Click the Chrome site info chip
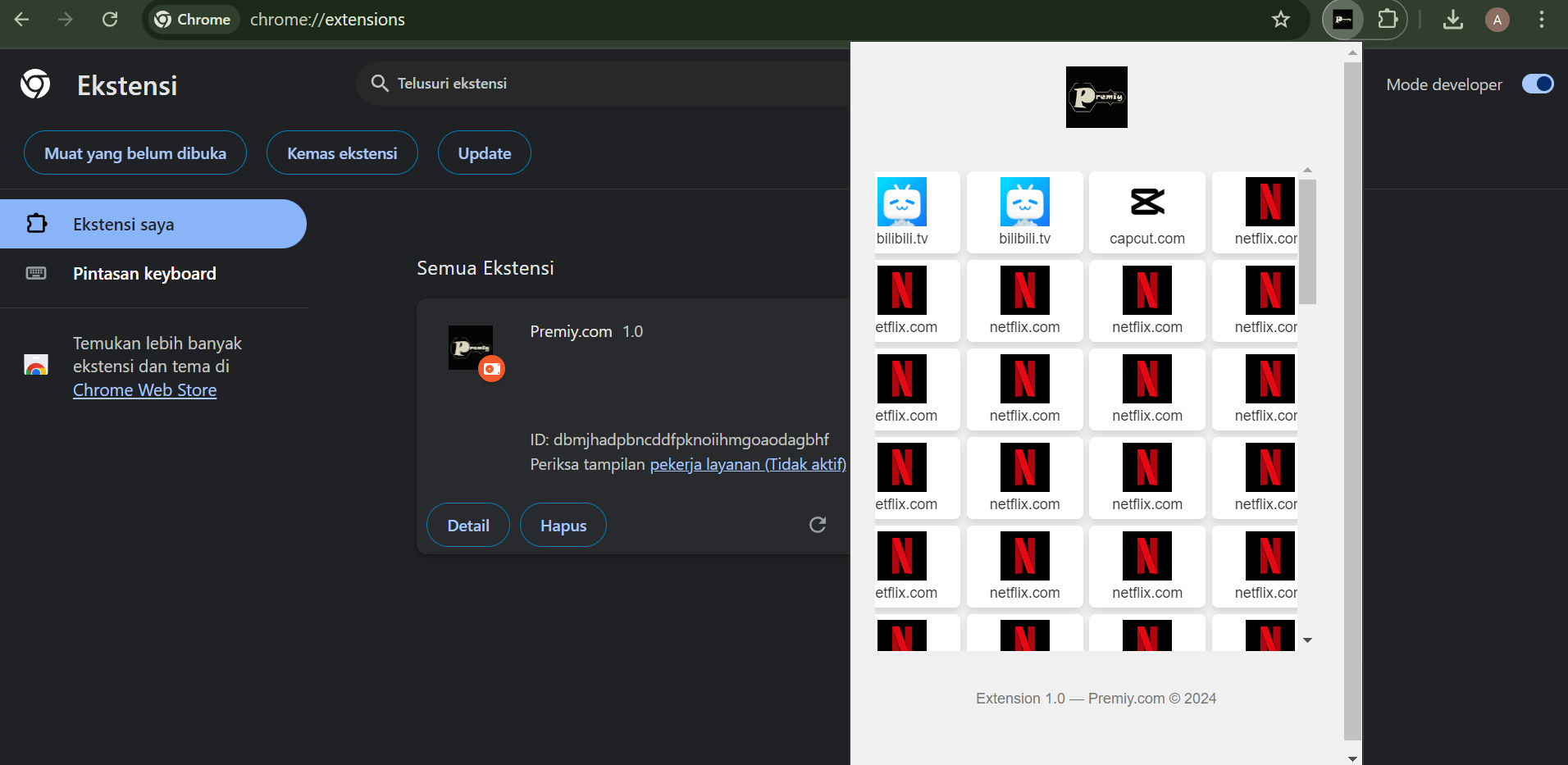1568x765 pixels. pos(194,19)
